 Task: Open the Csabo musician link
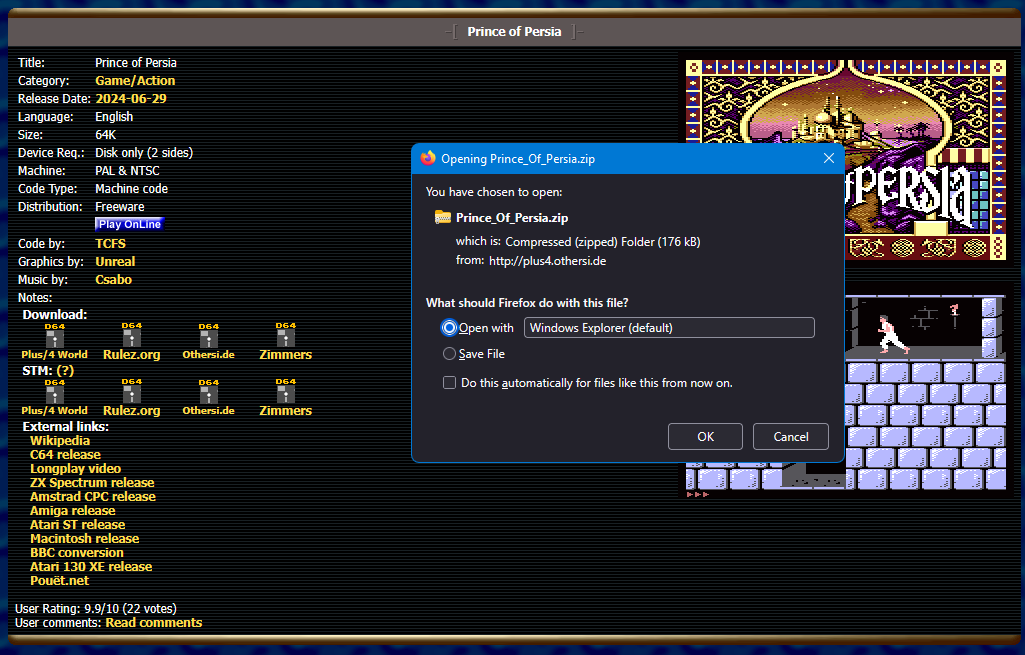pyautogui.click(x=114, y=279)
